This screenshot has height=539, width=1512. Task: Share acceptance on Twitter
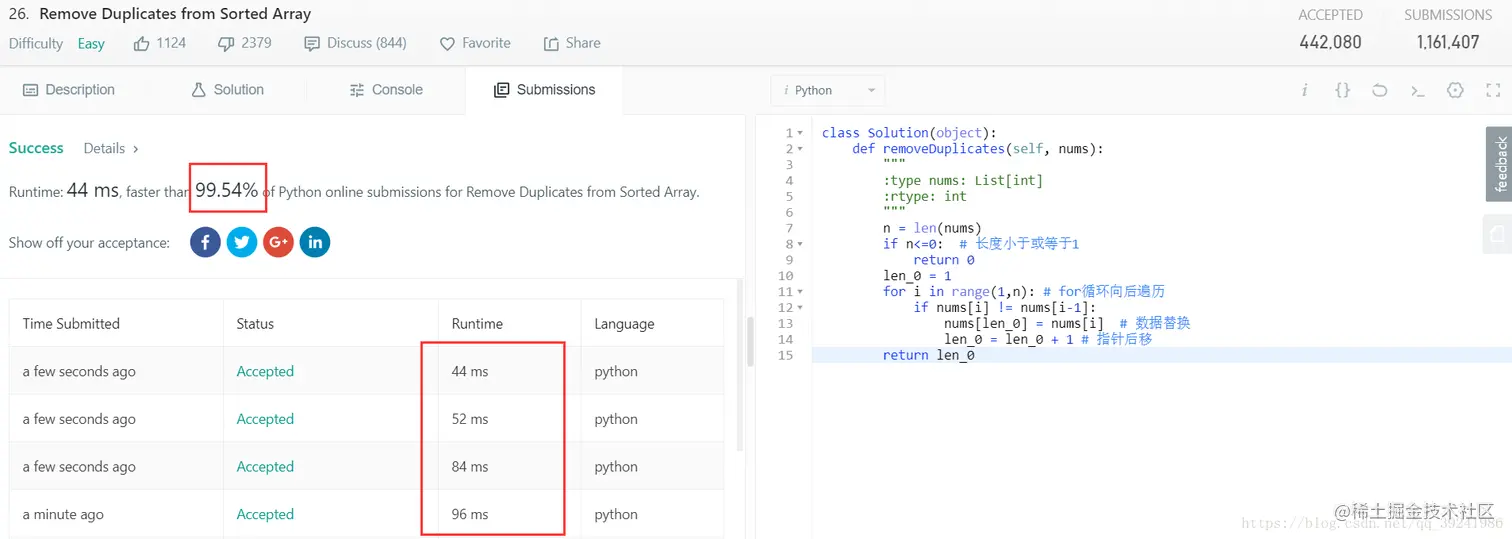pos(242,242)
